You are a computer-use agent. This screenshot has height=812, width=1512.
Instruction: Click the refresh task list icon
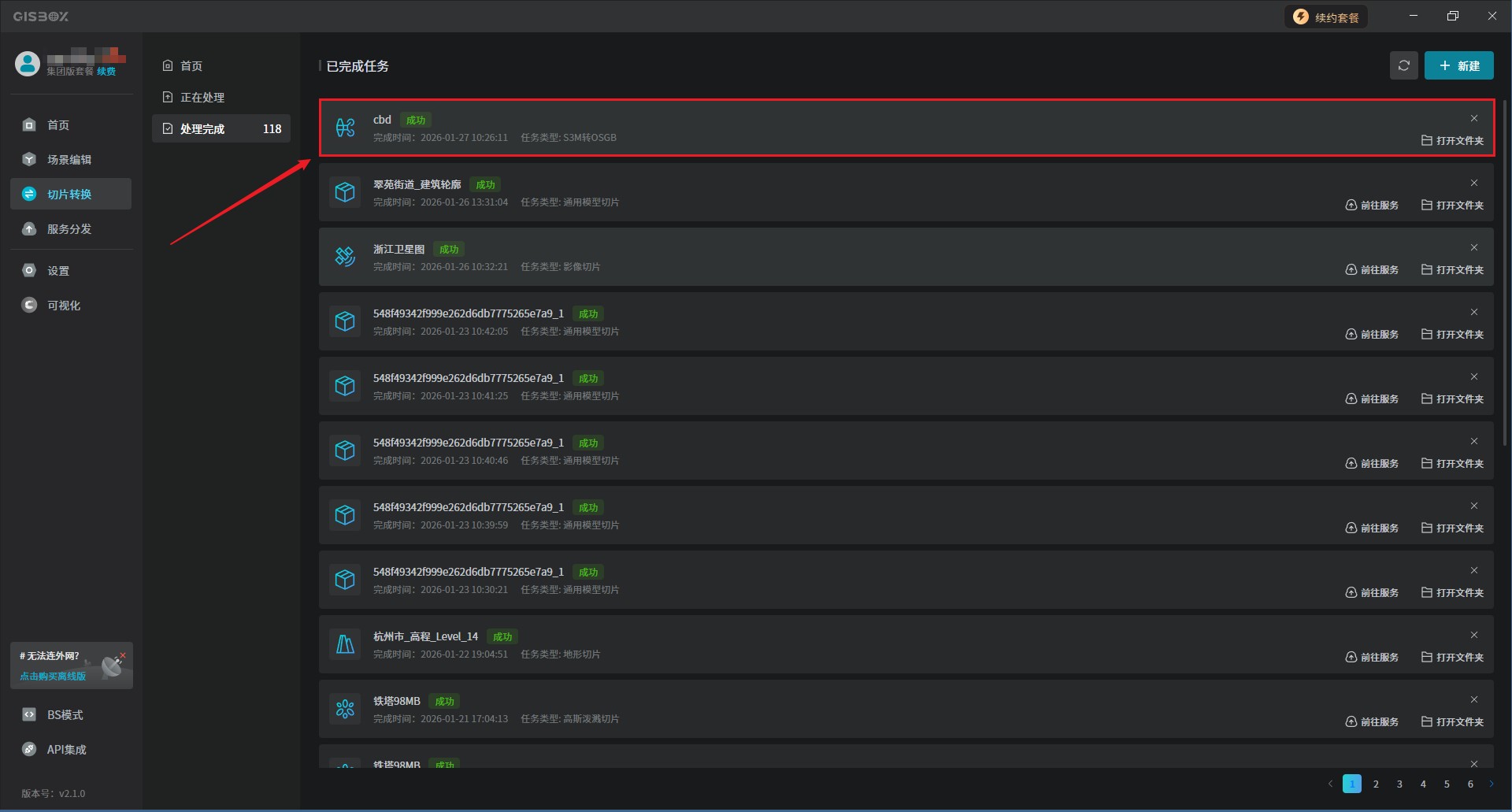(x=1403, y=65)
